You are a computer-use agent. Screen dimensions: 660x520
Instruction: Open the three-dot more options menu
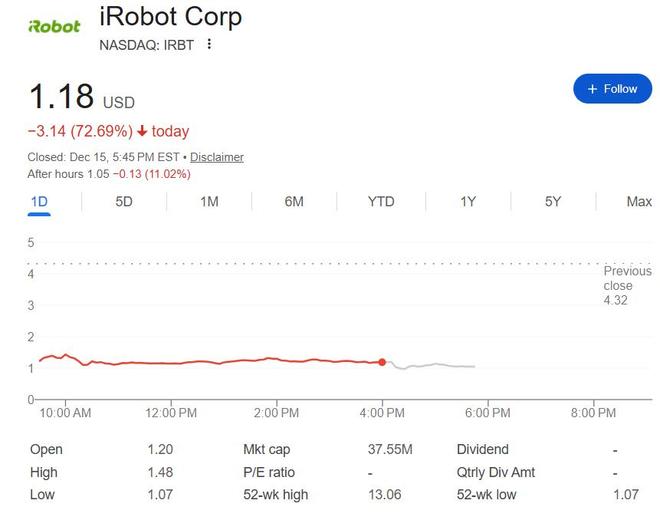(209, 44)
